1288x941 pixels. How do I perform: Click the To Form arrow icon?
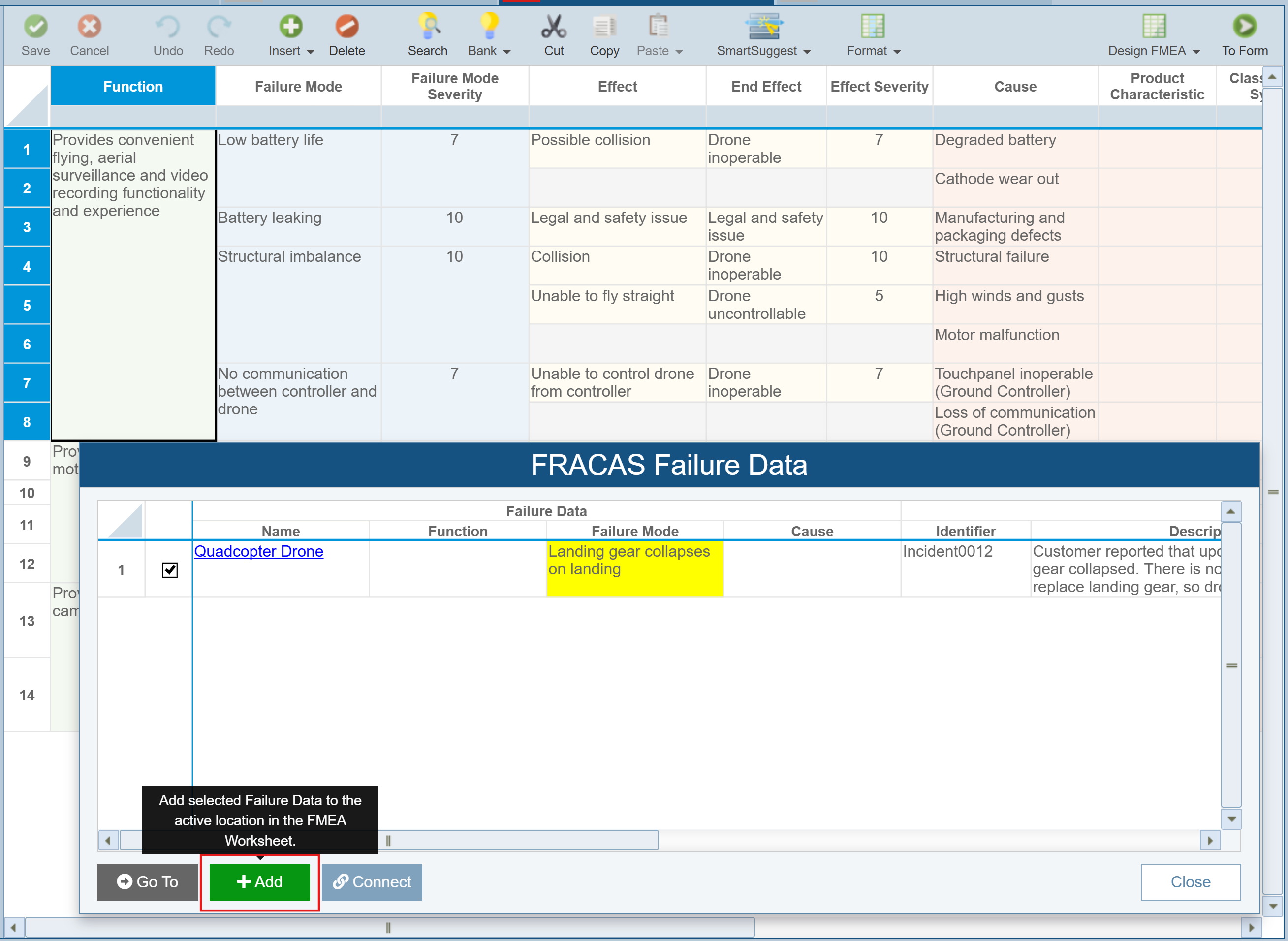1245,27
